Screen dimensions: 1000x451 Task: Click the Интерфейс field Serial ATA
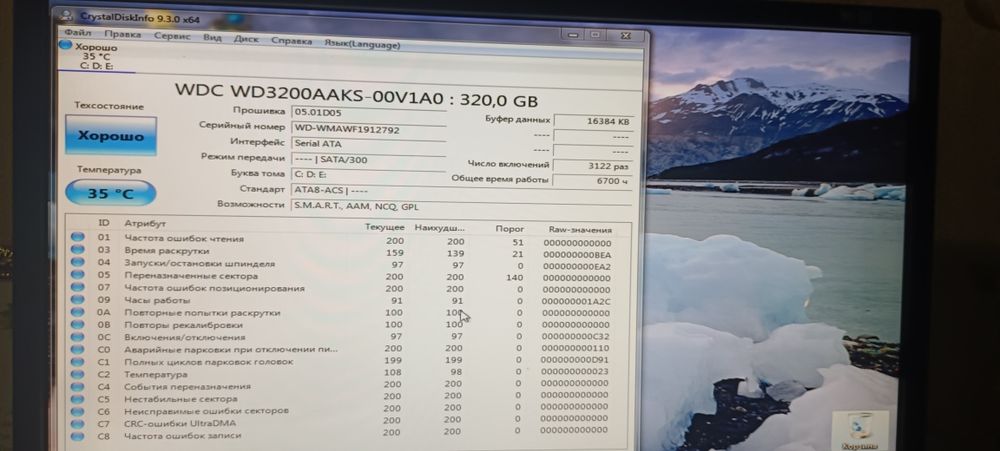click(x=368, y=144)
